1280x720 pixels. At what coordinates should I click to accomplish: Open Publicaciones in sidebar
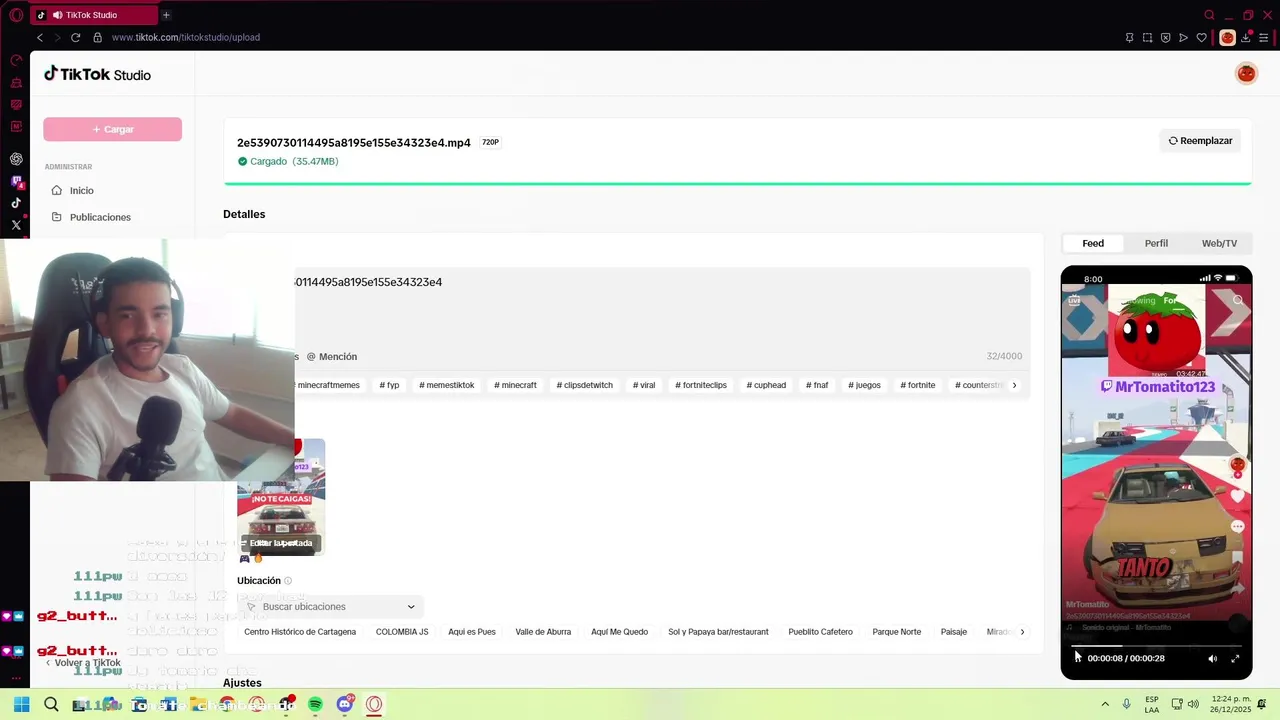(100, 217)
